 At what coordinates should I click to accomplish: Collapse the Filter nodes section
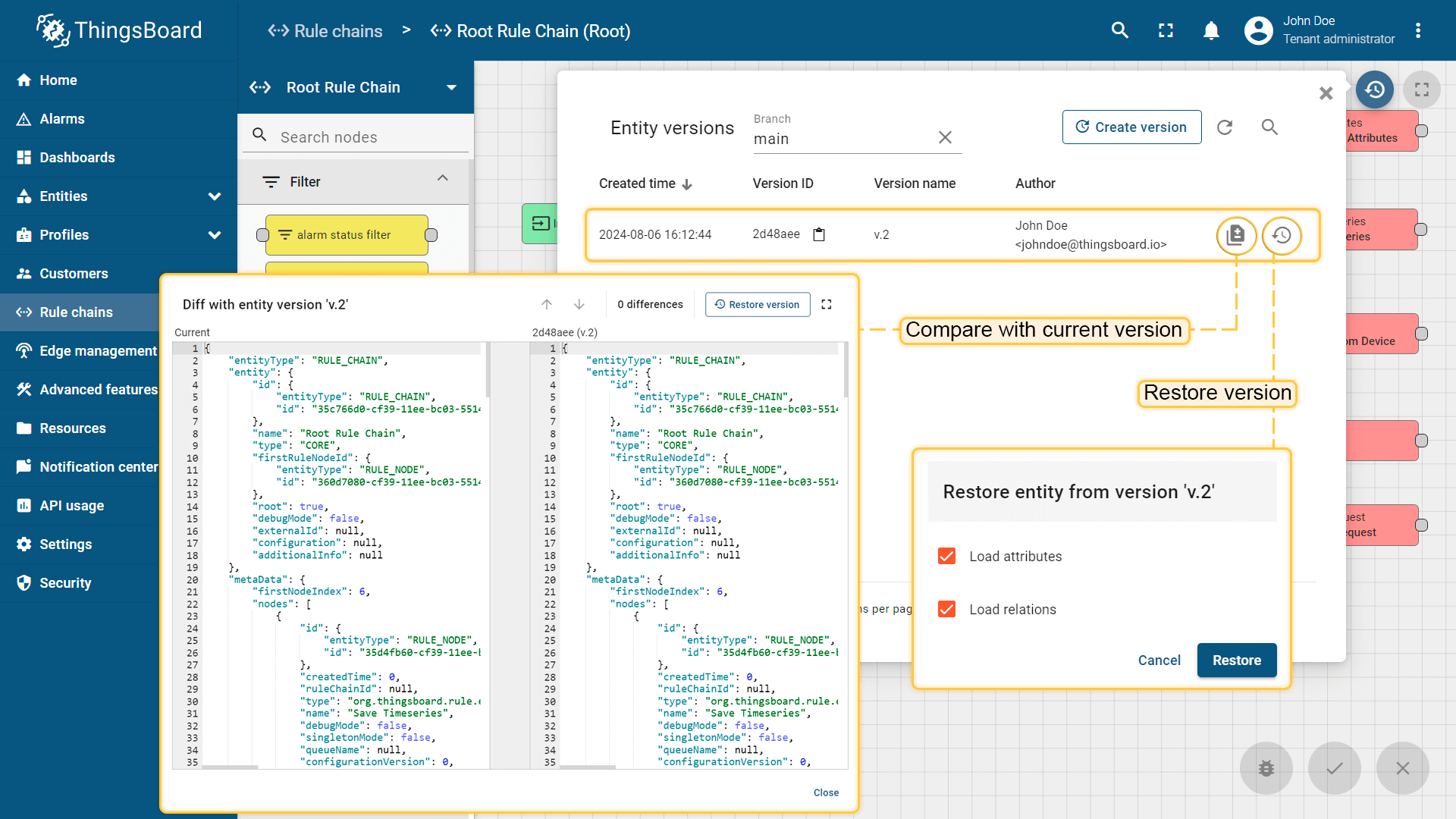[x=443, y=178]
